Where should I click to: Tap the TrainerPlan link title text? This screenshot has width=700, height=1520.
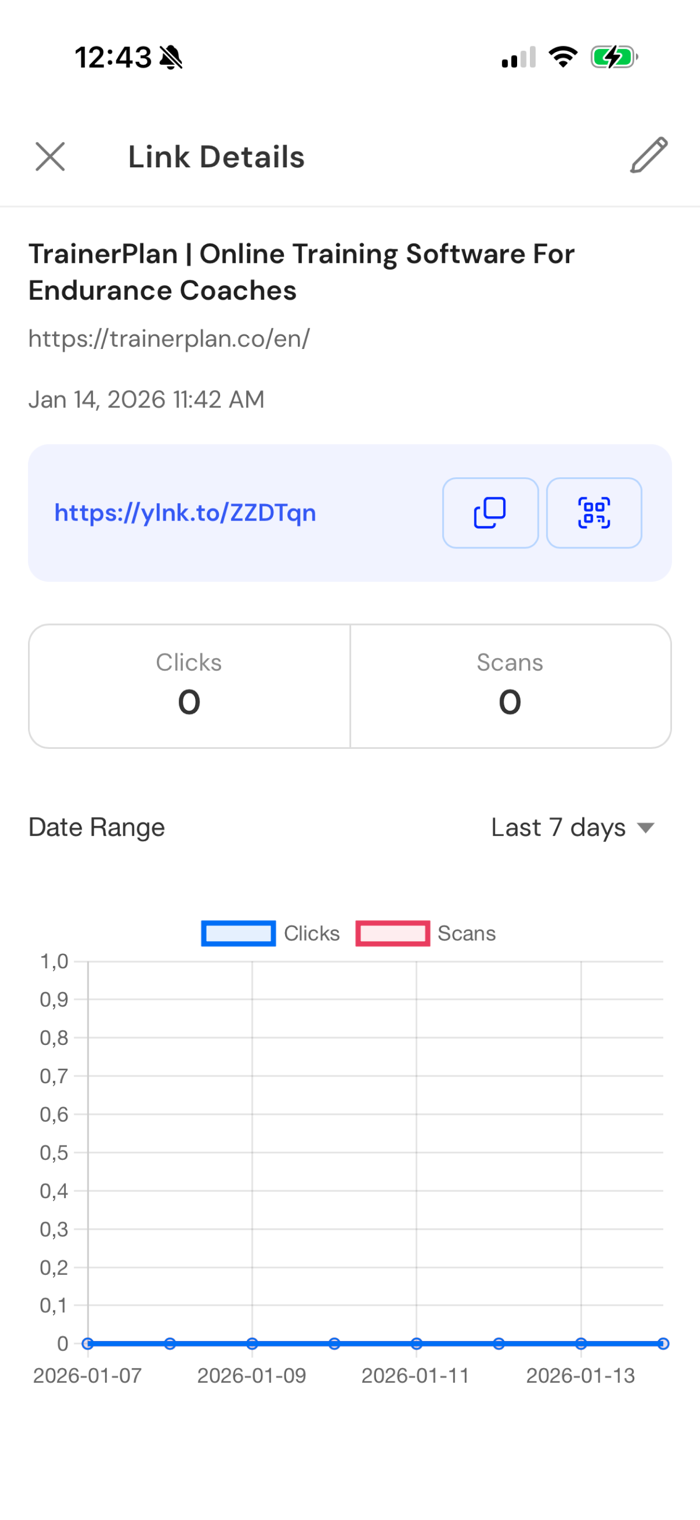click(x=301, y=272)
